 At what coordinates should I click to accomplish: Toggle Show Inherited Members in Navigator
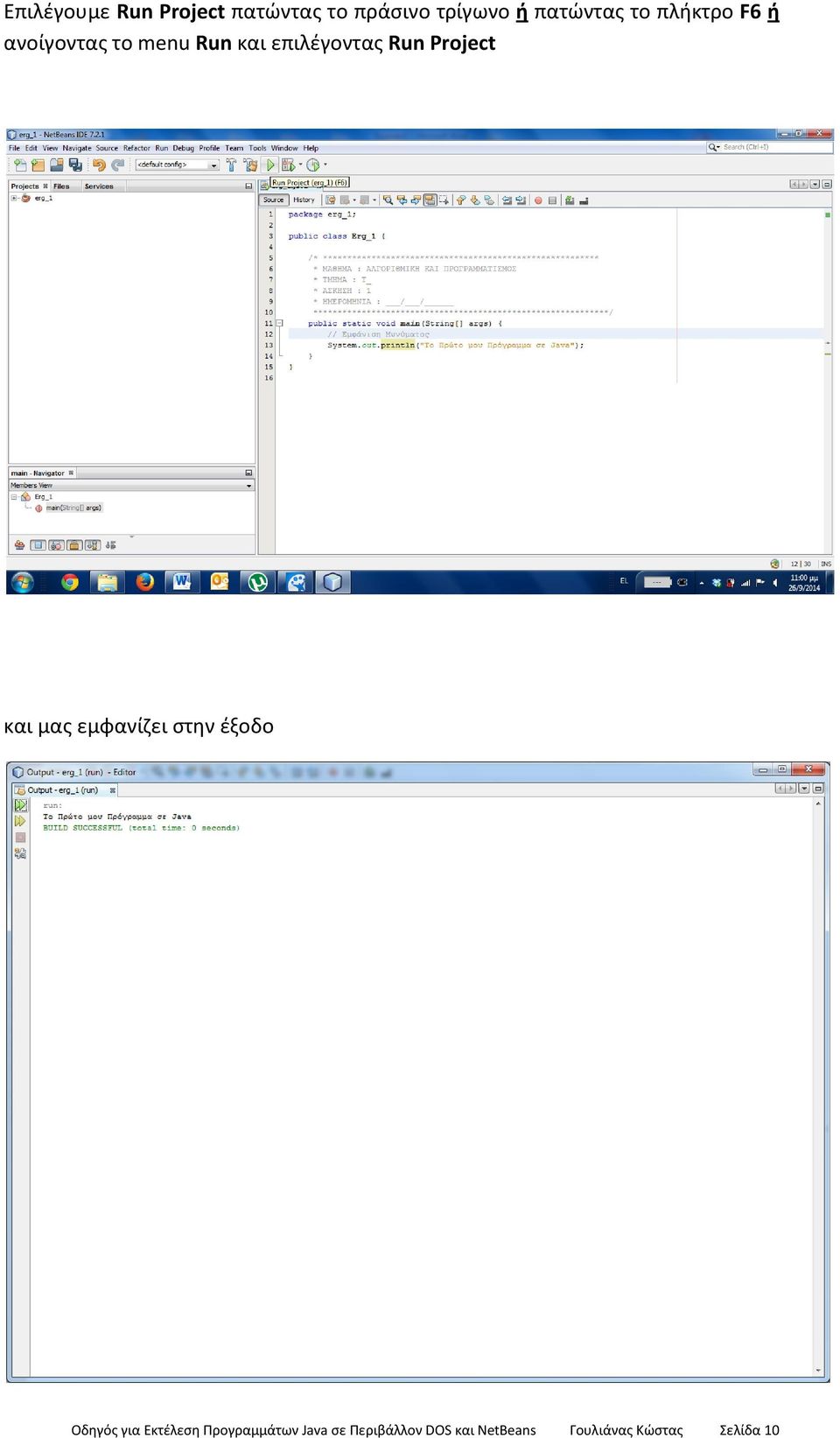coord(19,544)
